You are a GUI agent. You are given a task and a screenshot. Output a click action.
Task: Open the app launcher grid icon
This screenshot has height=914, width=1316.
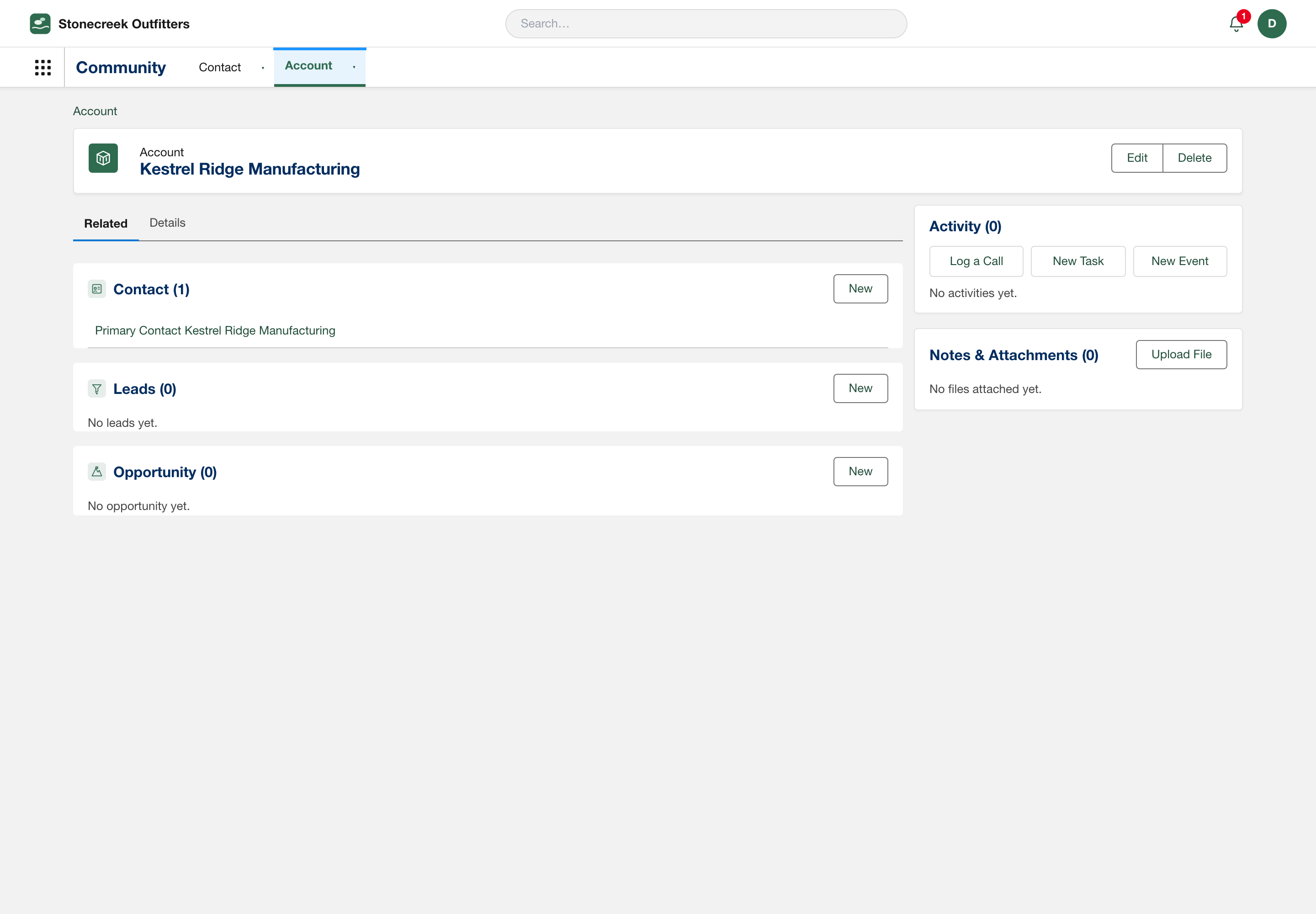pyautogui.click(x=43, y=68)
